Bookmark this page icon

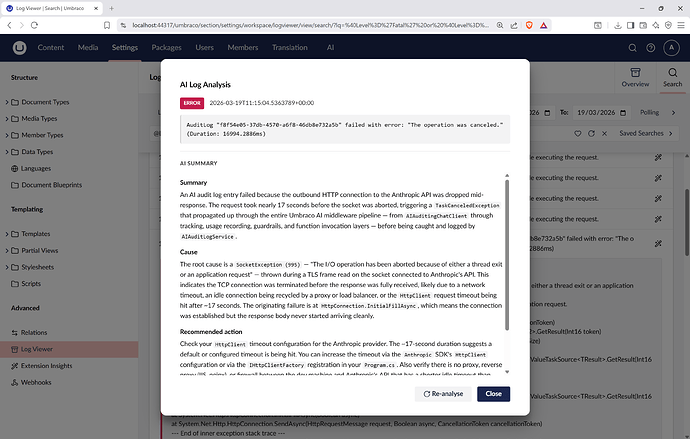click(x=106, y=26)
